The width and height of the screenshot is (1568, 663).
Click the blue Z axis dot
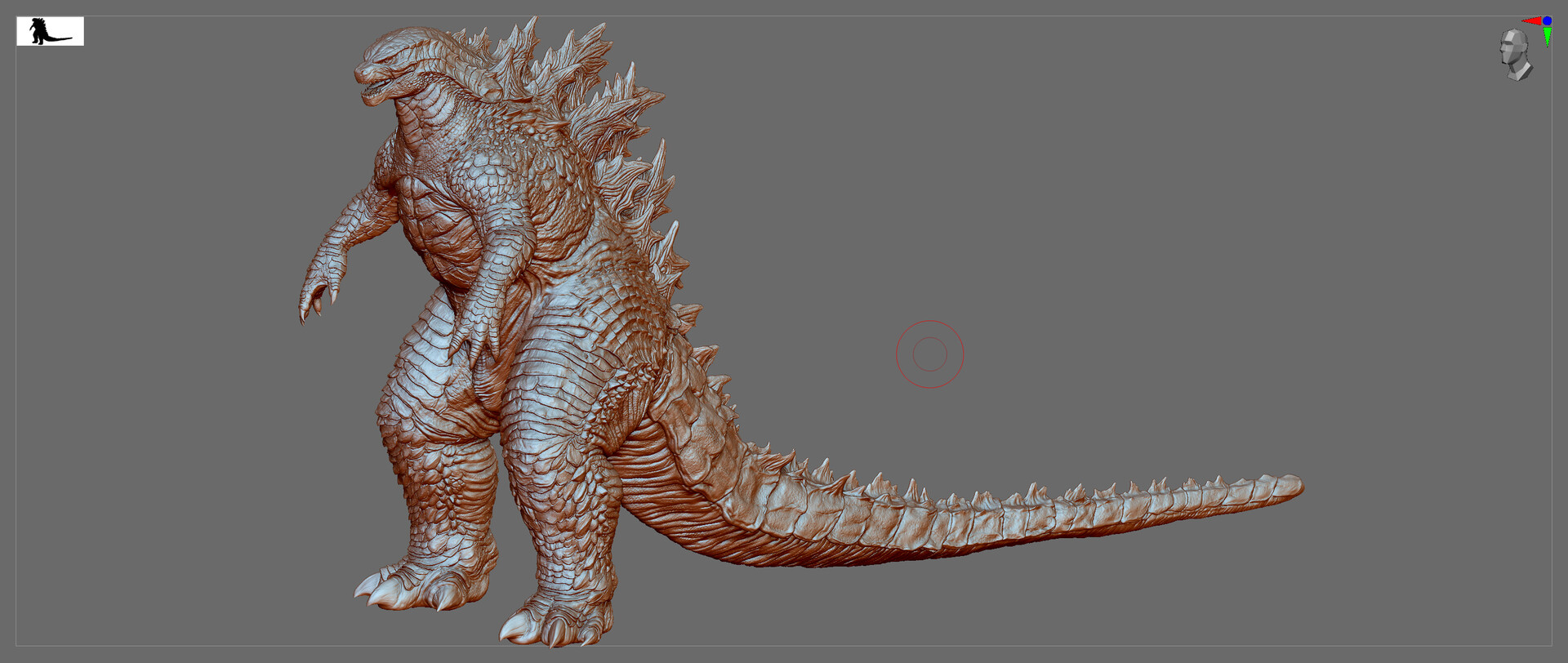point(1547,20)
